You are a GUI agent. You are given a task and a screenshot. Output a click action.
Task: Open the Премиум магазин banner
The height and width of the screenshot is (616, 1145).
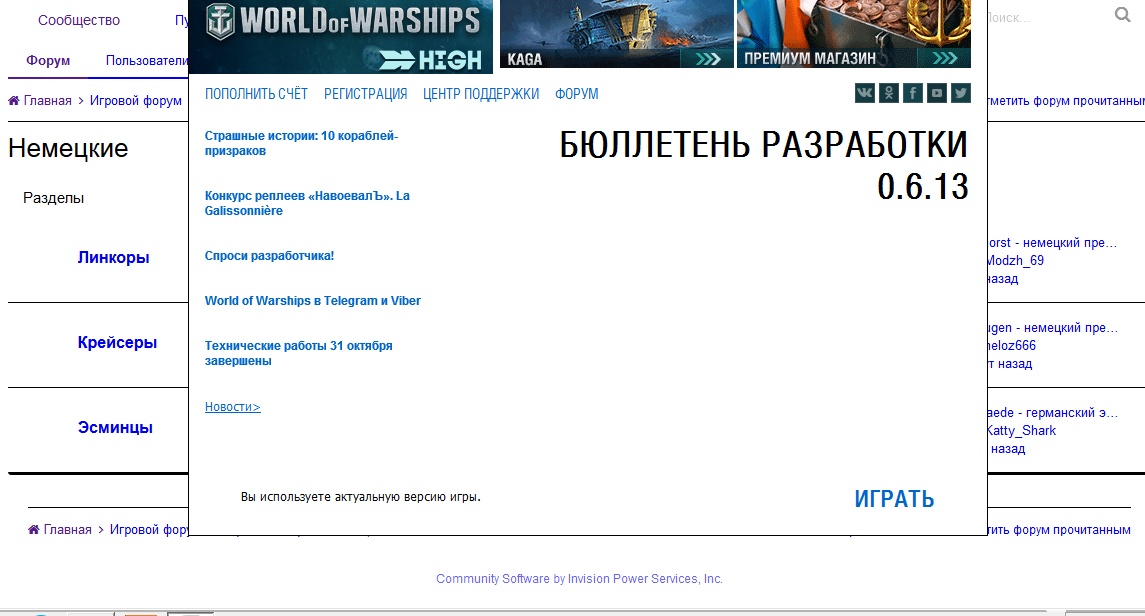pyautogui.click(x=854, y=34)
